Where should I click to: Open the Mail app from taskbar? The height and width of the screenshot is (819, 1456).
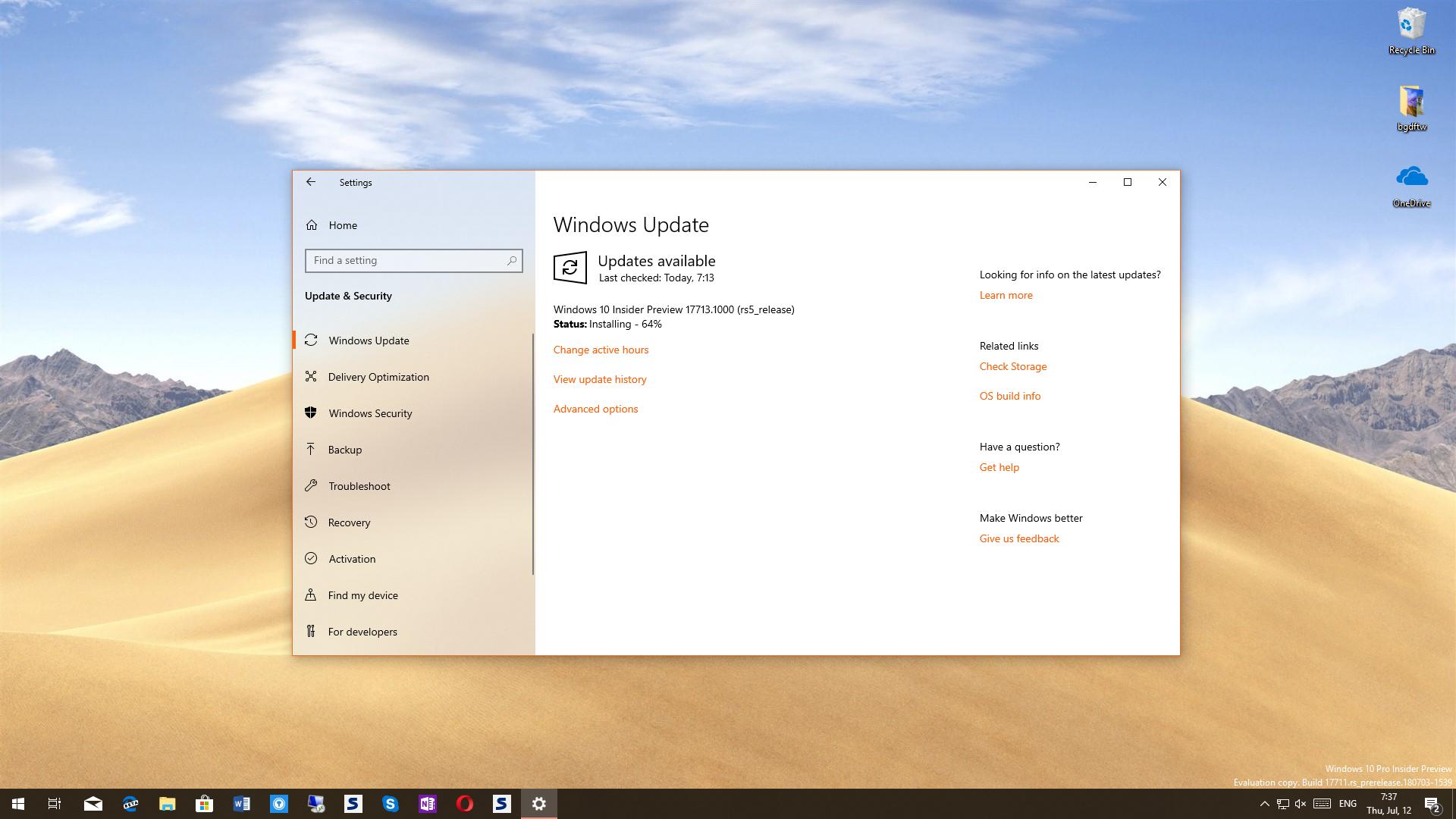[93, 804]
